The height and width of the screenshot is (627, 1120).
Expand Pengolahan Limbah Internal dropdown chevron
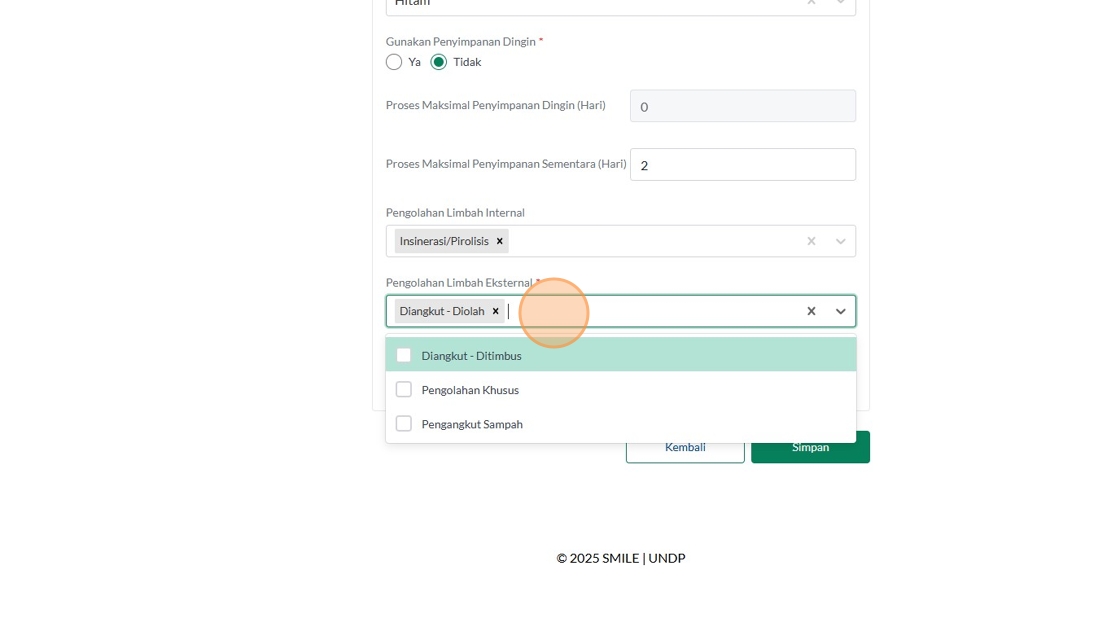pyautogui.click(x=841, y=241)
